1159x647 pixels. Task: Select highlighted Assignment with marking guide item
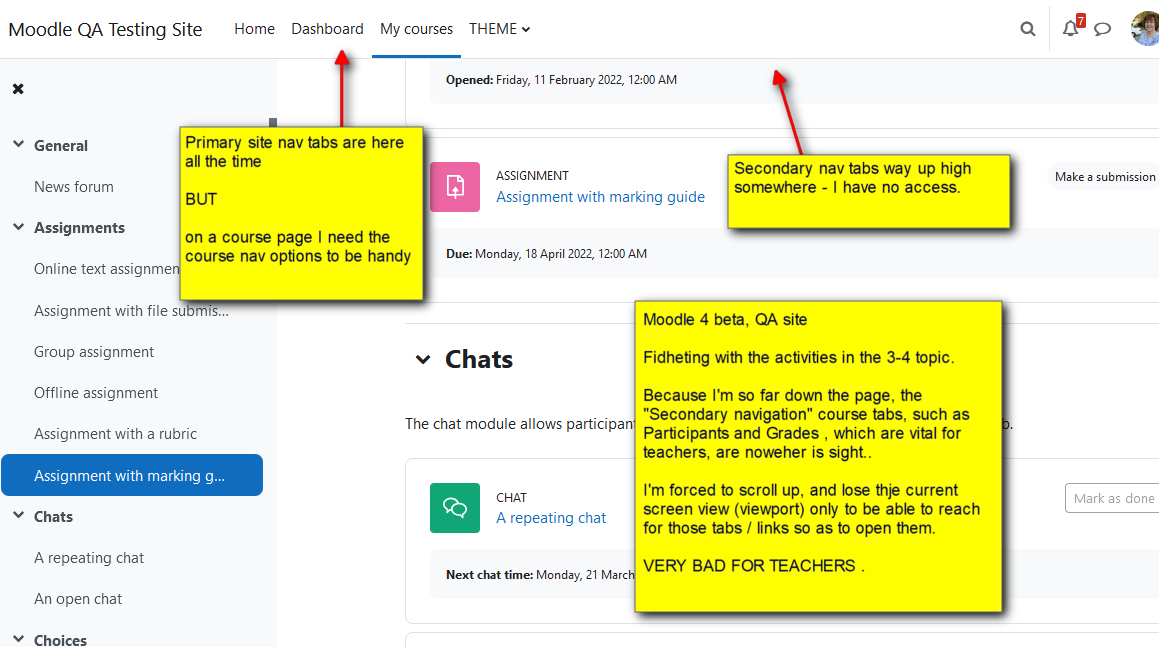click(132, 475)
